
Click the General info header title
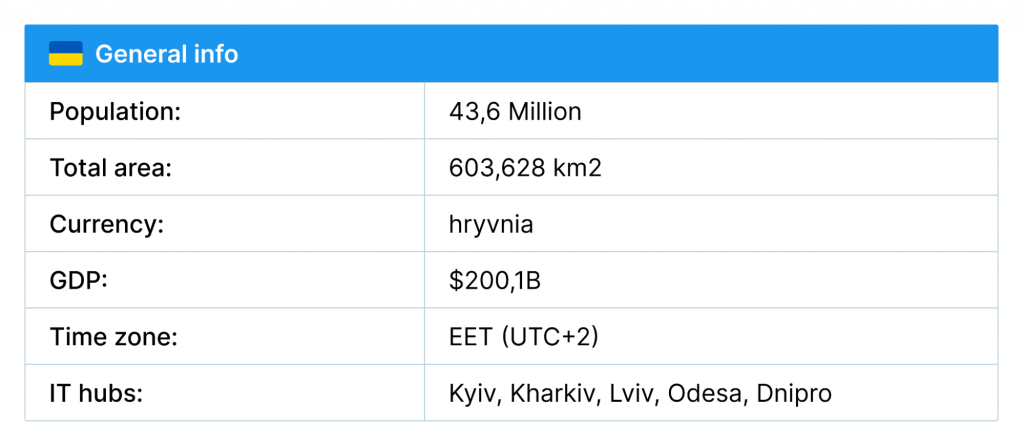pyautogui.click(x=167, y=54)
